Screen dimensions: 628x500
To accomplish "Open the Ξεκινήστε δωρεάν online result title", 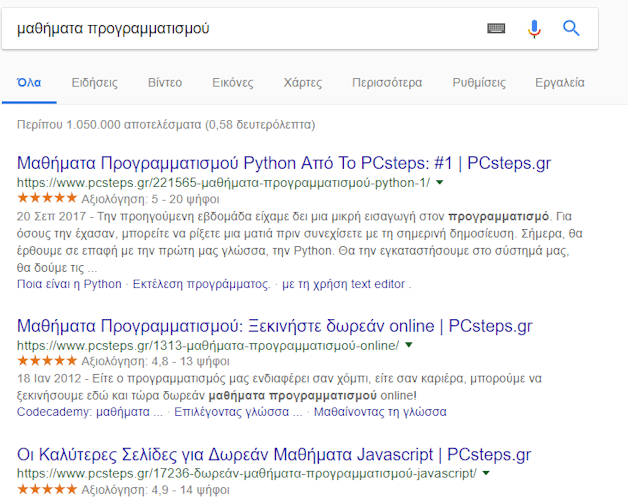I will (x=275, y=326).
